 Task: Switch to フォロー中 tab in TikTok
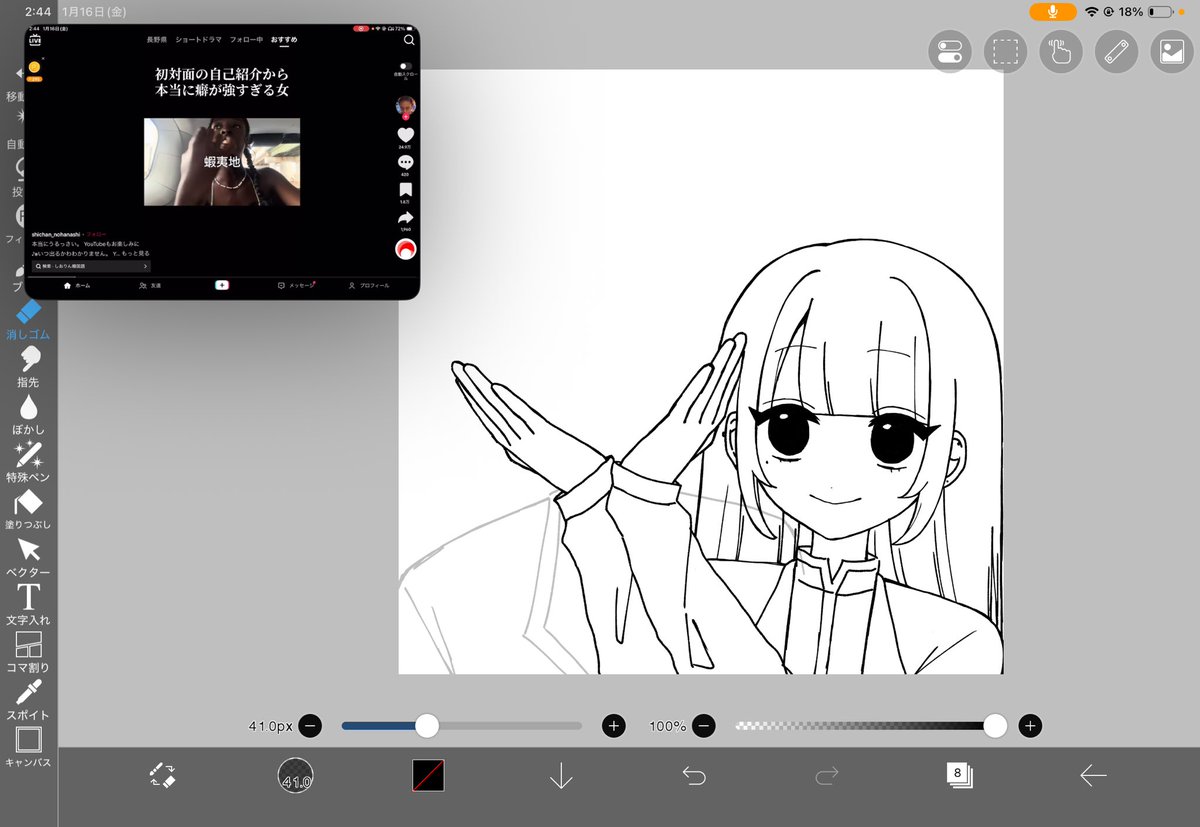point(246,40)
